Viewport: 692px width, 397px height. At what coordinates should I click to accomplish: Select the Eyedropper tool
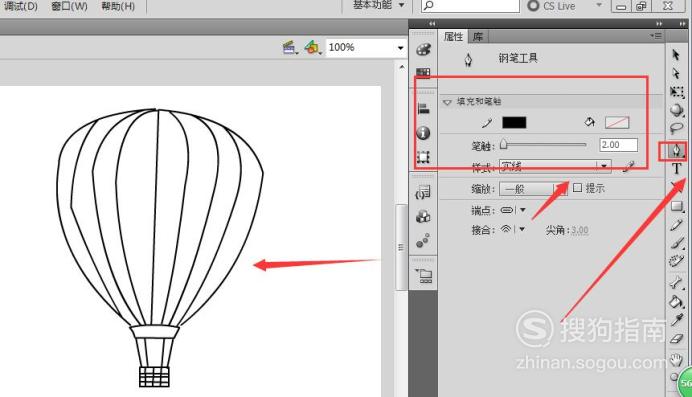click(x=677, y=320)
